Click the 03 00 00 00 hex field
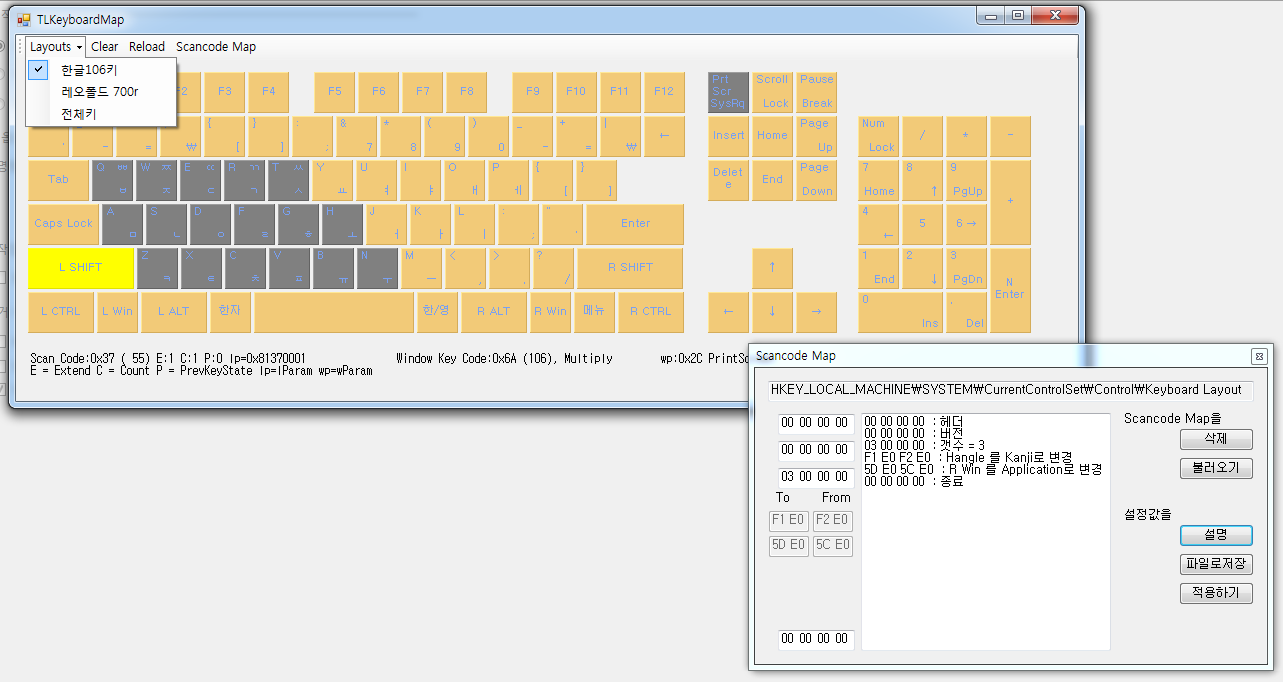This screenshot has width=1283, height=682. pyautogui.click(x=816, y=477)
